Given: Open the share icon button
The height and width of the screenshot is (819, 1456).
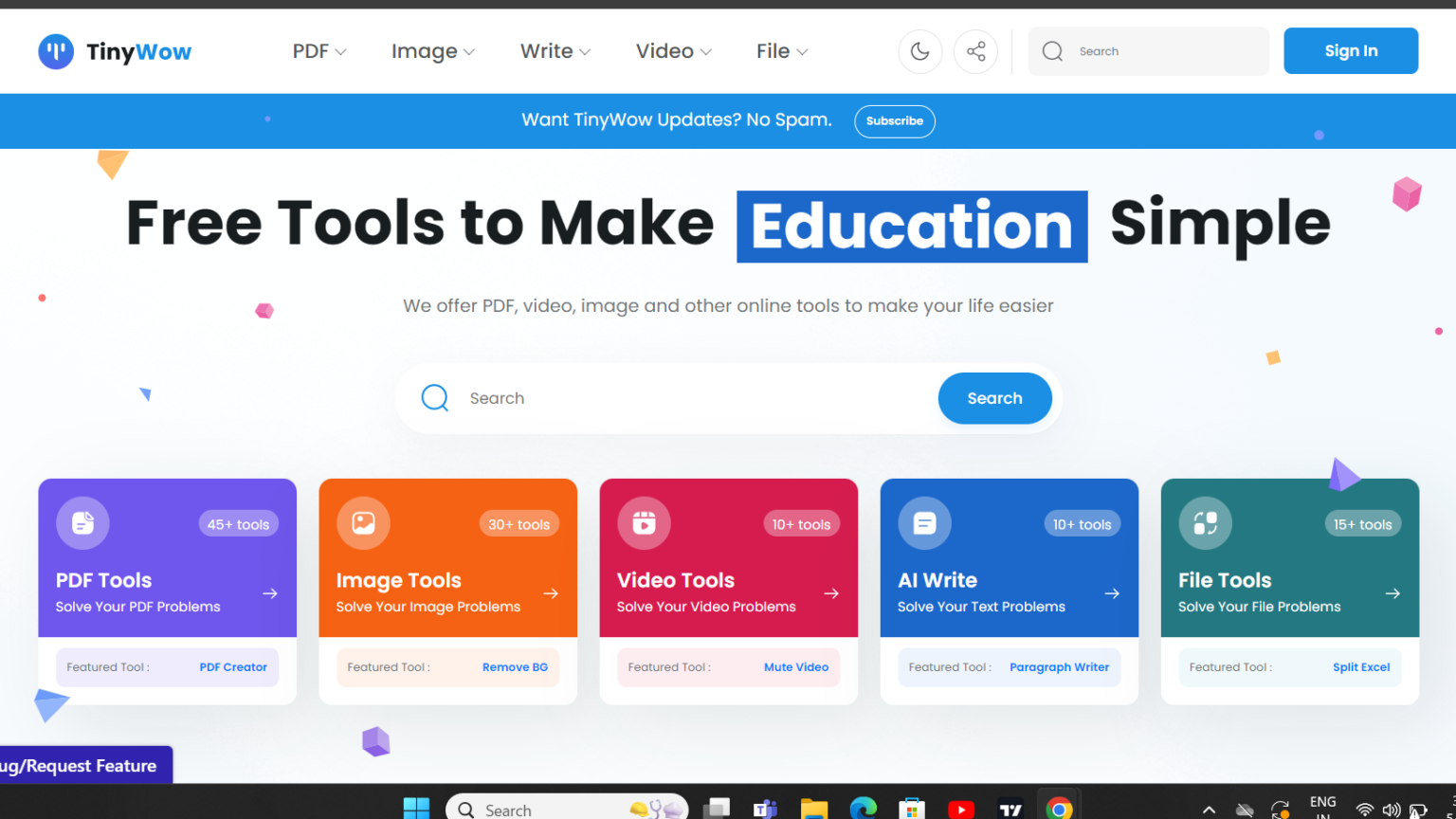Looking at the screenshot, I should pyautogui.click(x=975, y=51).
